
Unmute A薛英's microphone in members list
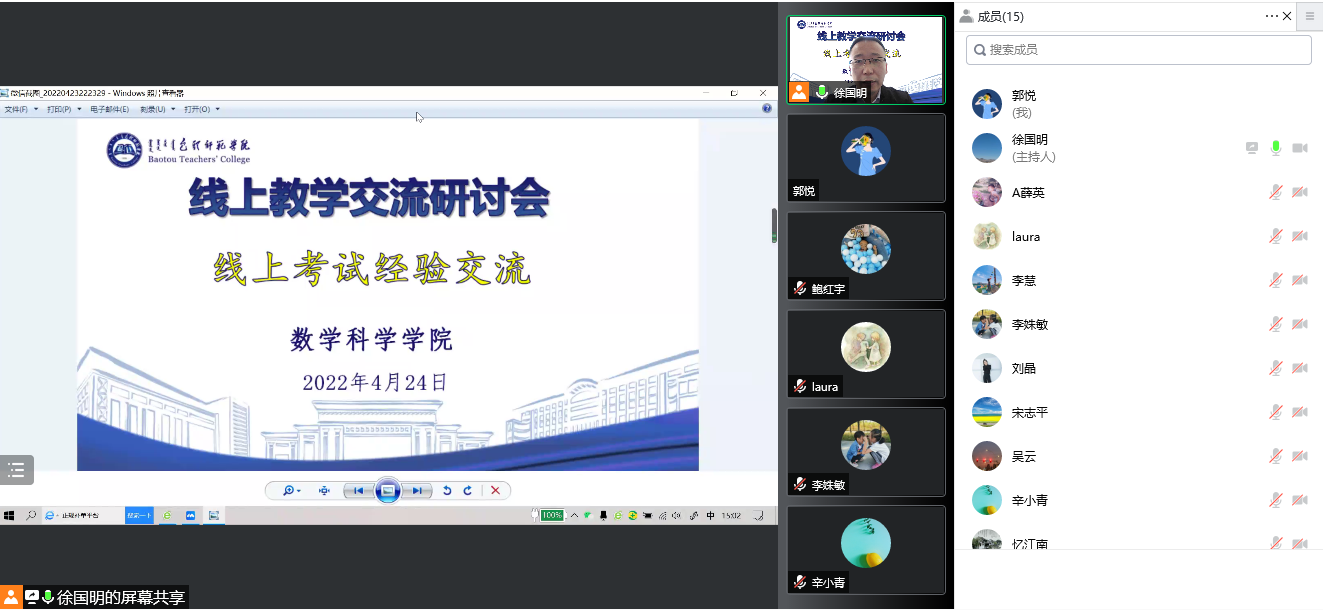pyautogui.click(x=1276, y=192)
